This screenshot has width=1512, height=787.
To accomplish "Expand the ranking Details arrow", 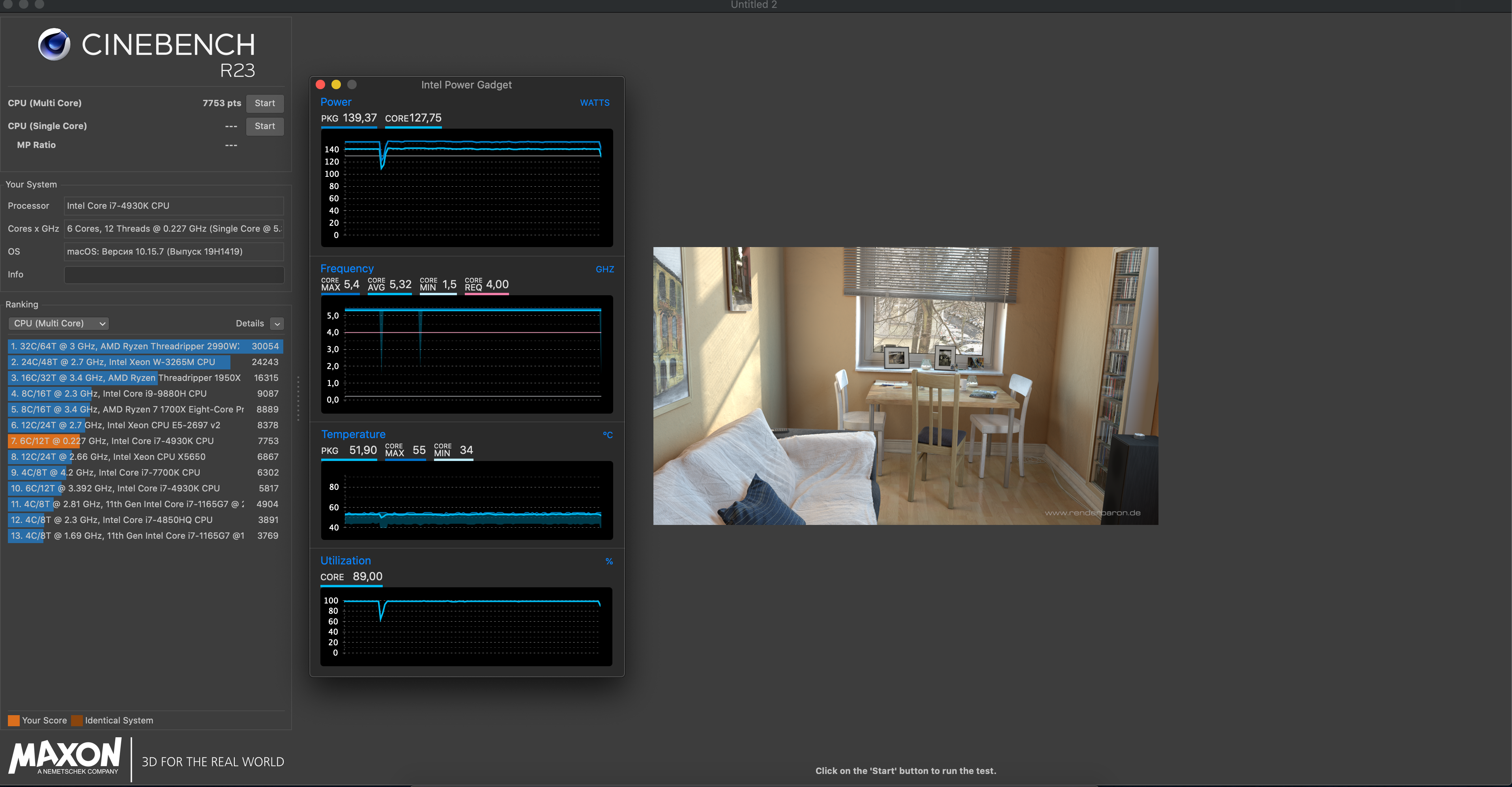I will click(x=277, y=324).
